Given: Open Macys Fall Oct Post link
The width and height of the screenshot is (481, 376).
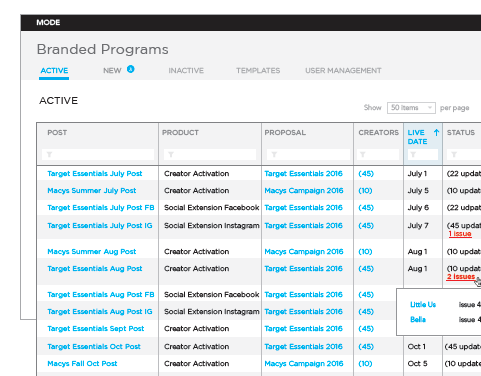Looking at the screenshot, I should pos(82,364).
